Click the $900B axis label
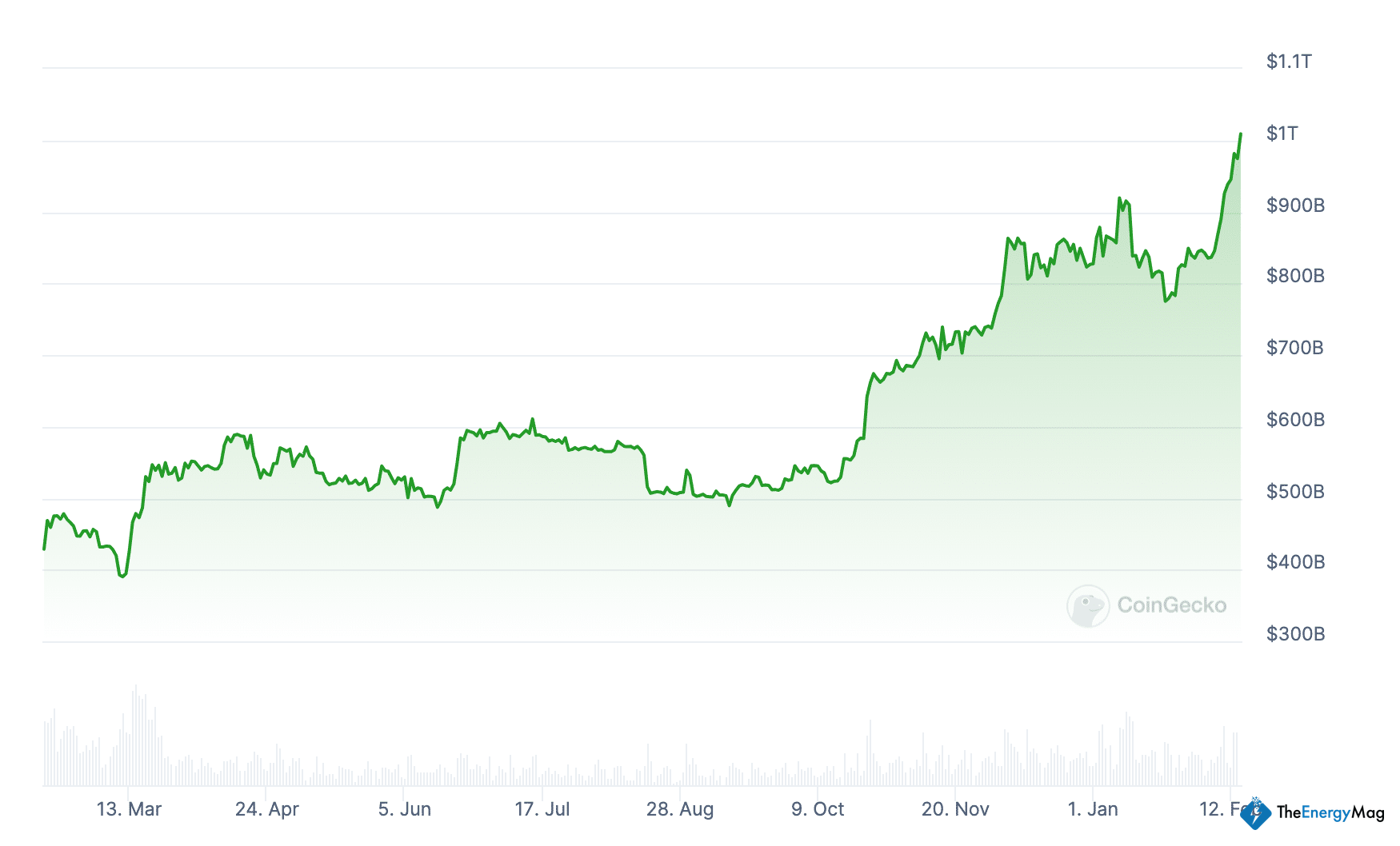 click(1295, 206)
